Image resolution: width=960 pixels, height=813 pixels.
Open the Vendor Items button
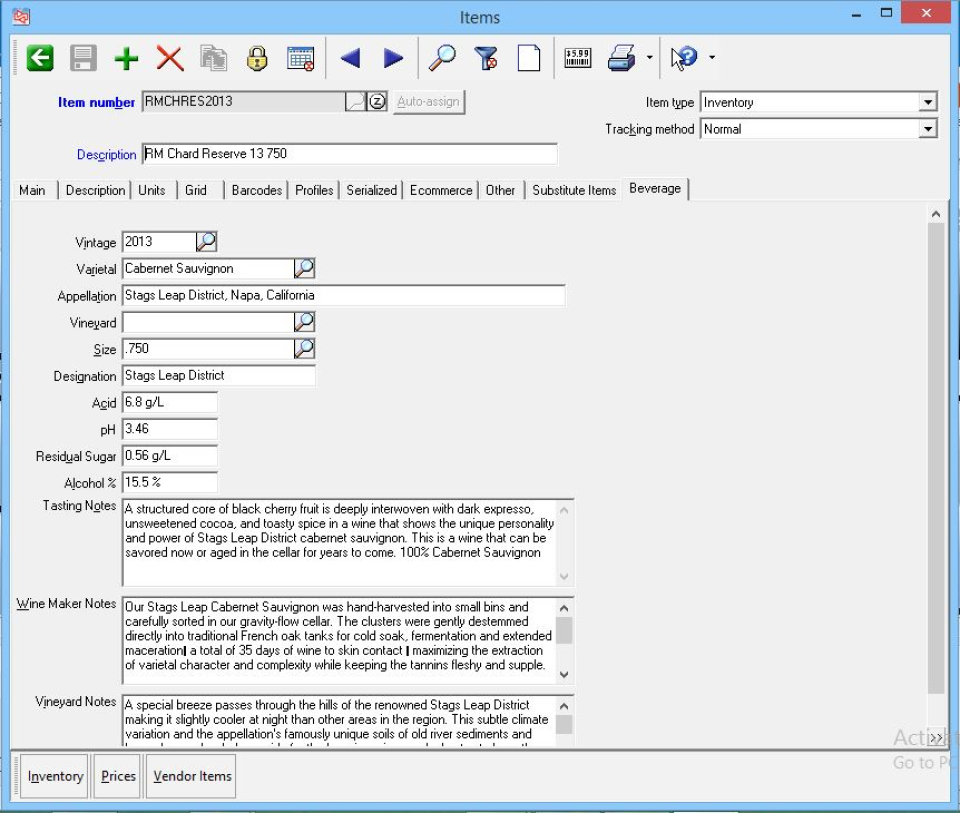(x=190, y=775)
